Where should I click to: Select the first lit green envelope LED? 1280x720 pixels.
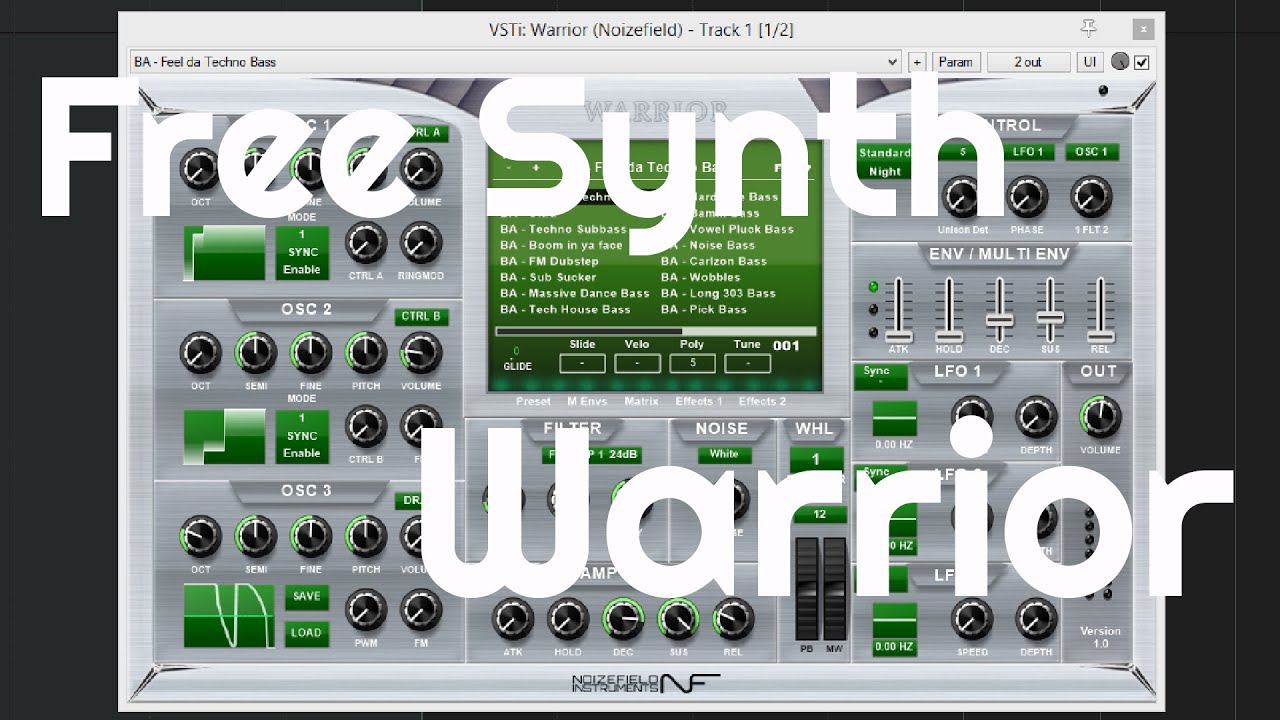tap(873, 287)
